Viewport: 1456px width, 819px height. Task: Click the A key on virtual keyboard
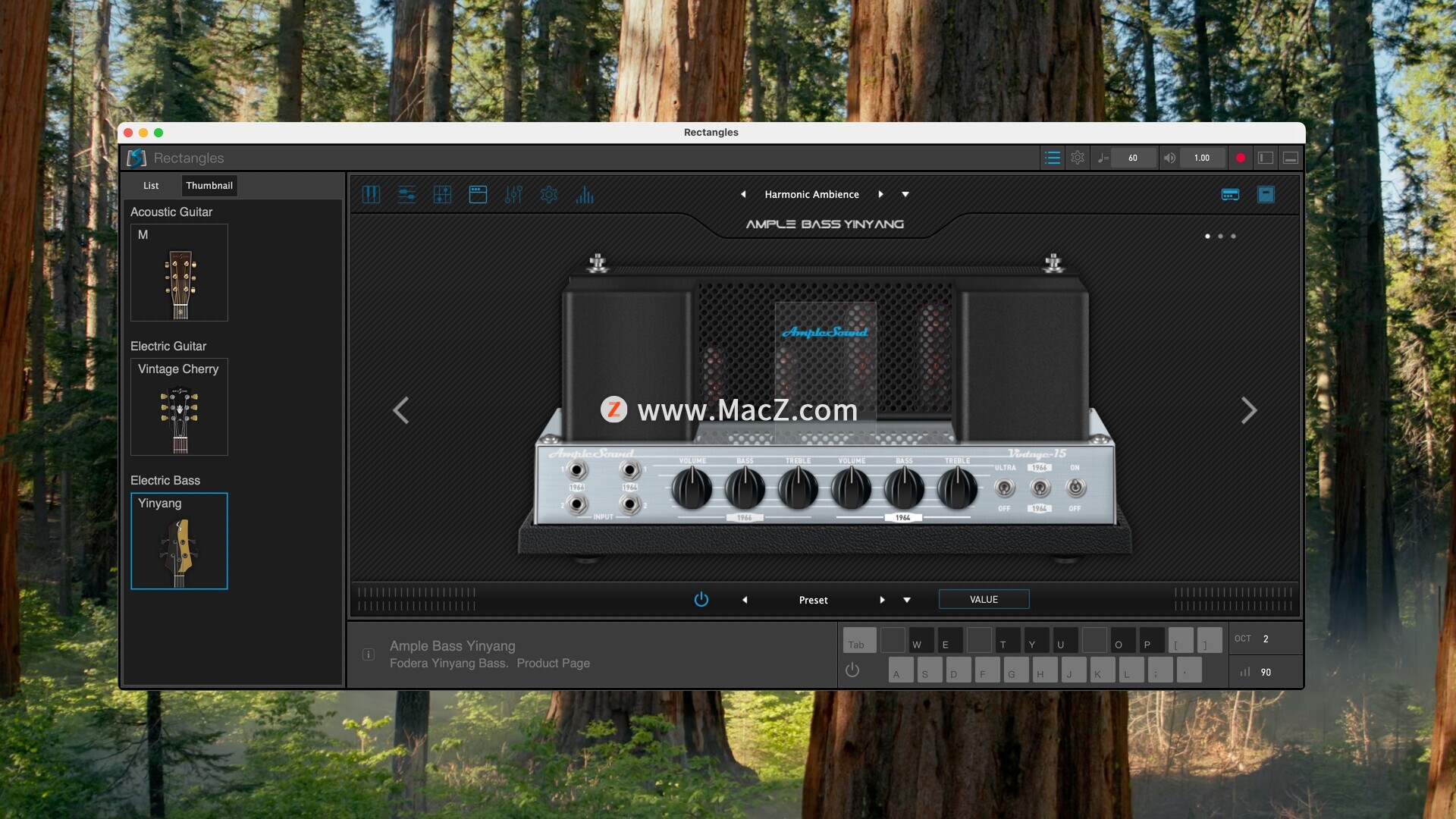coord(900,670)
